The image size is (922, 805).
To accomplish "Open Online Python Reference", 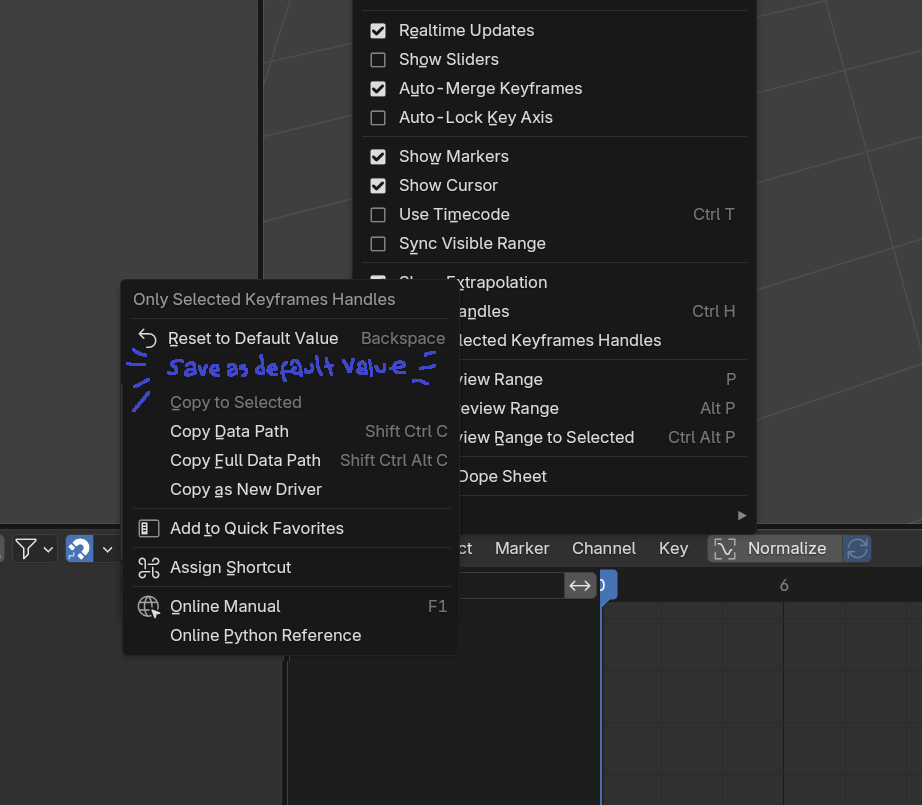I will click(x=292, y=635).
